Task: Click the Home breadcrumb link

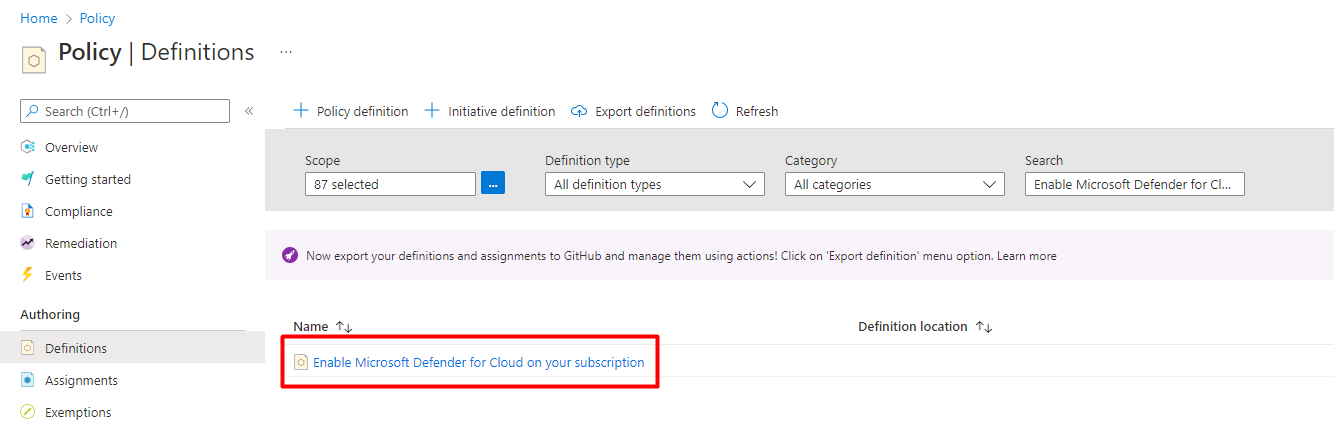Action: point(39,18)
